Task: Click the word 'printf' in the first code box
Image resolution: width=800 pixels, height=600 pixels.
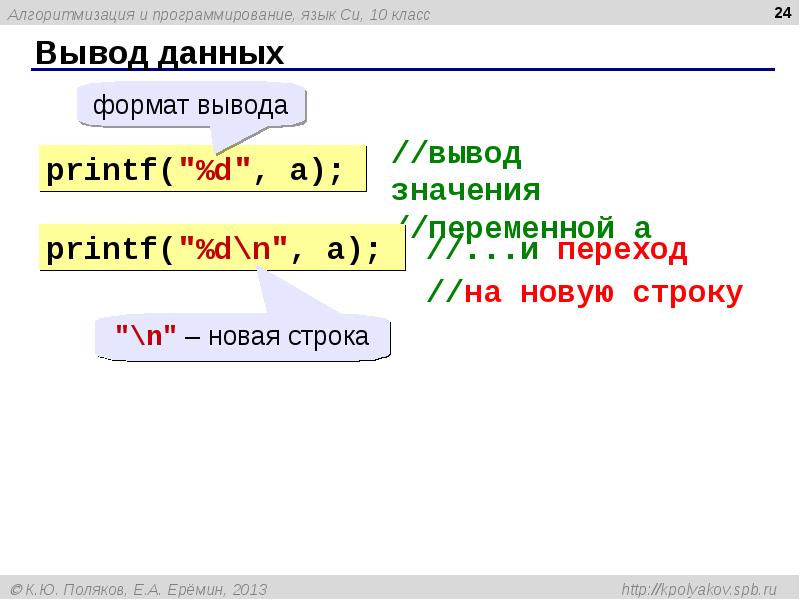Action: coord(98,170)
